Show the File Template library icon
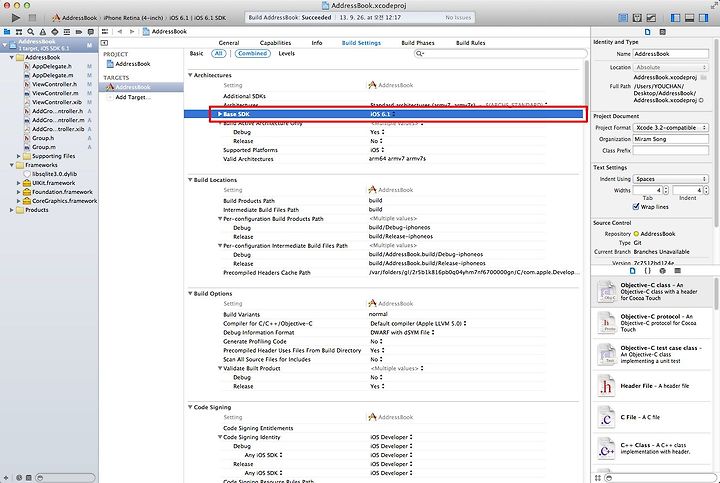The width and height of the screenshot is (720, 483). click(x=632, y=271)
